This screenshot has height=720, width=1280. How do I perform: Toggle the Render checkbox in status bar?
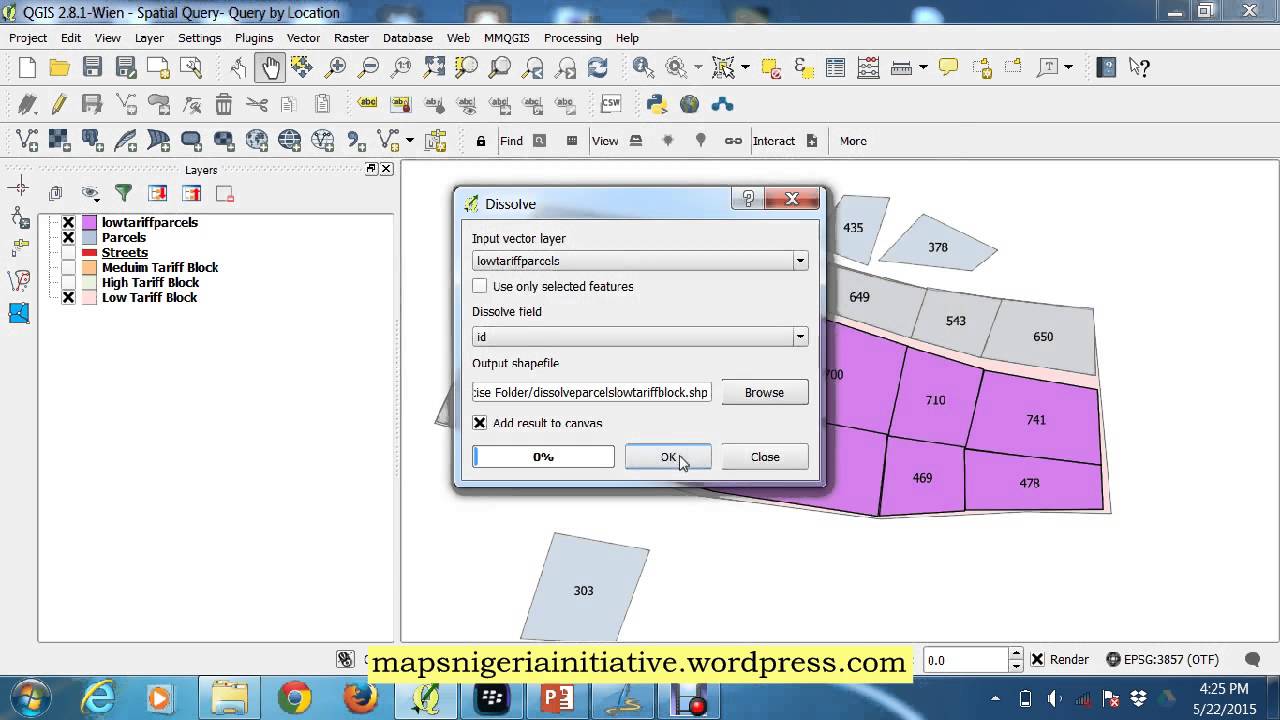point(1038,659)
